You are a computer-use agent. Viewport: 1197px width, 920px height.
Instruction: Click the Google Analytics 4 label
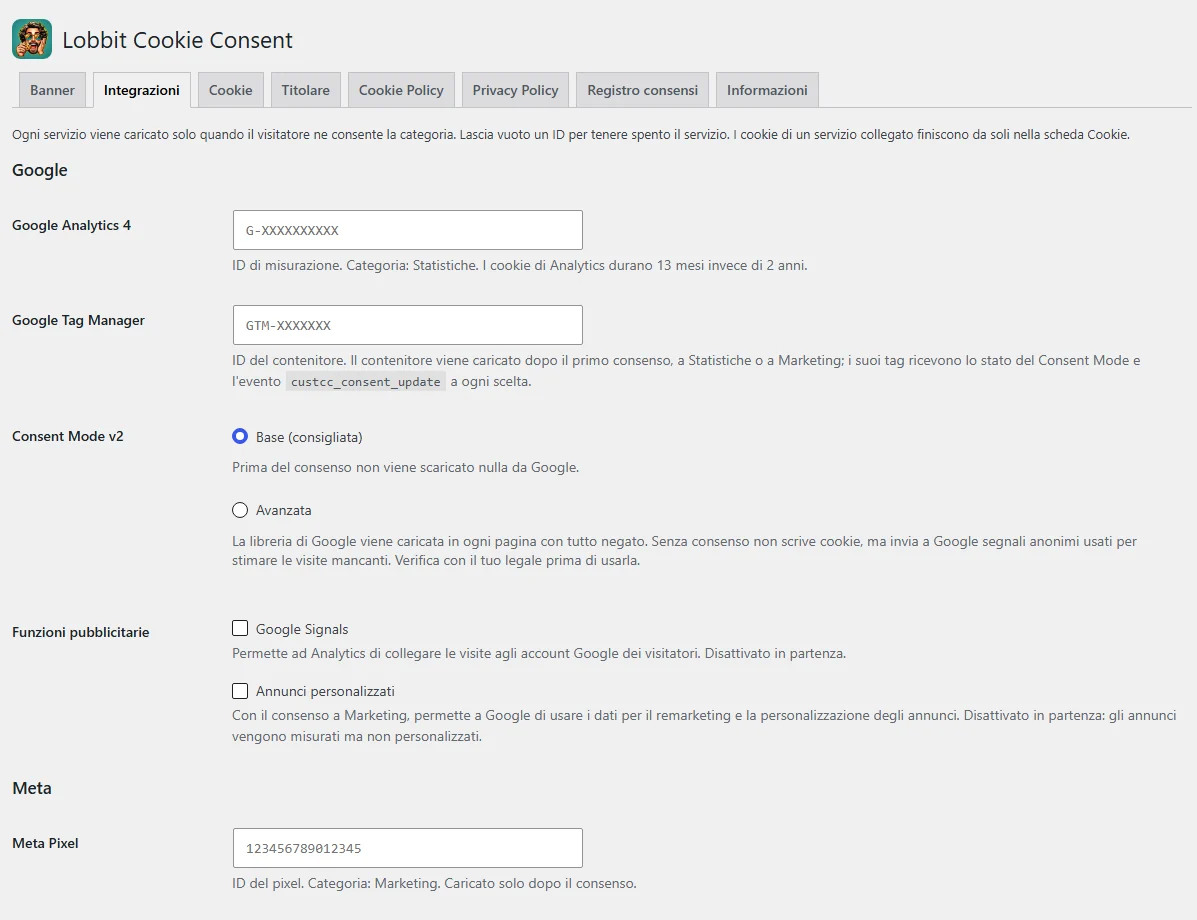click(x=71, y=225)
